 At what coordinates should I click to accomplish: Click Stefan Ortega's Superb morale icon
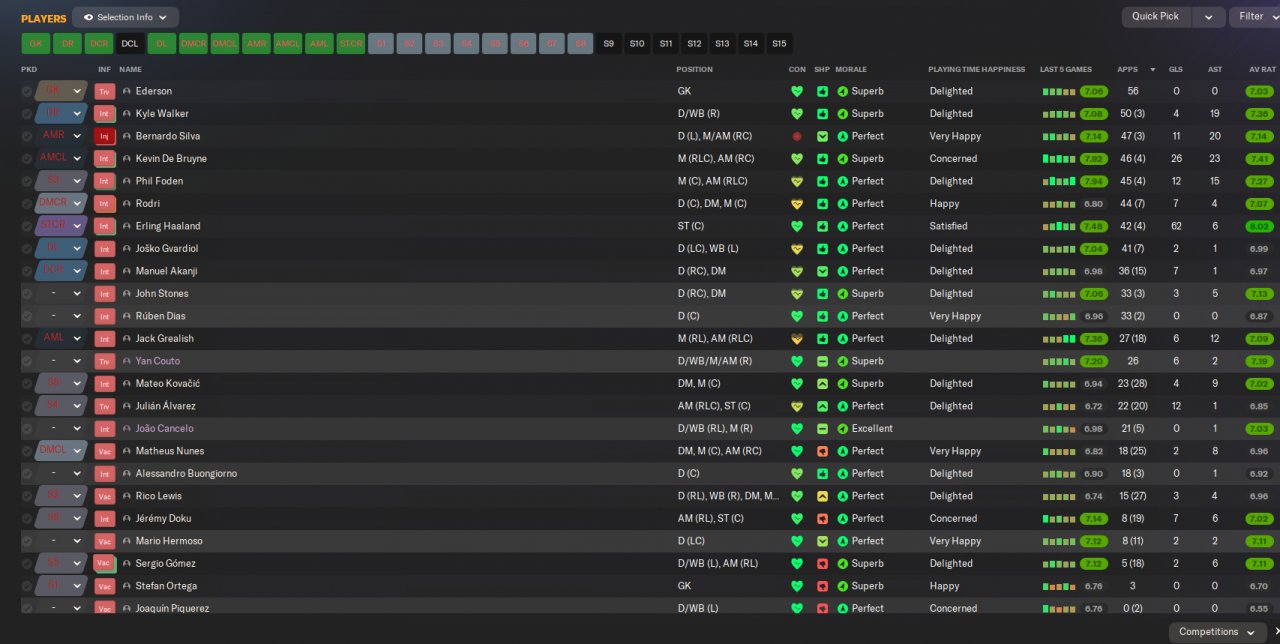click(x=842, y=586)
